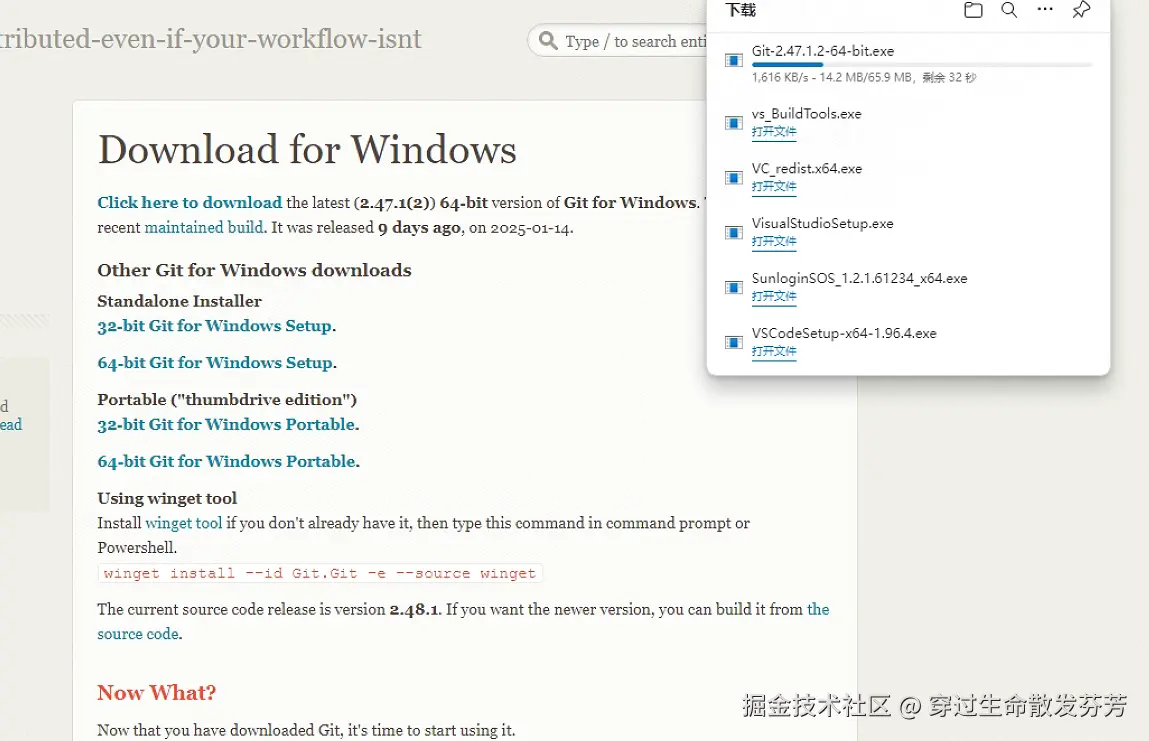Viewport: 1149px width, 741px height.
Task: Click the download speed status text
Action: click(x=864, y=77)
